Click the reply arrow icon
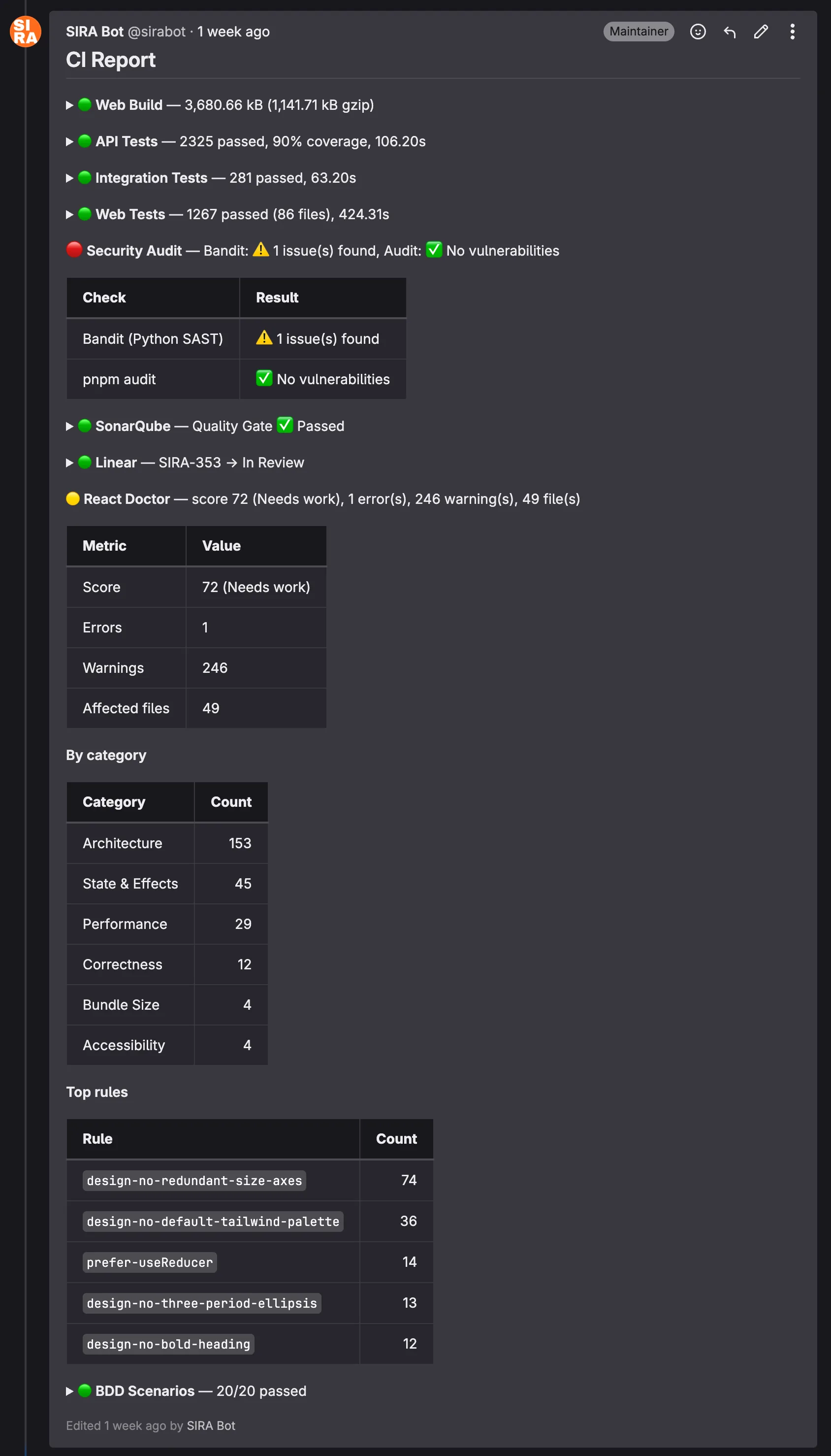 pyautogui.click(x=730, y=32)
